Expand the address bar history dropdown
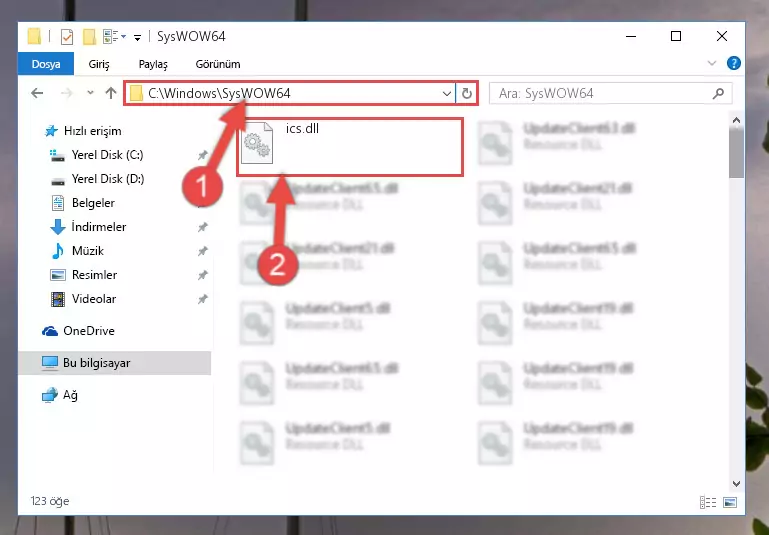The width and height of the screenshot is (769, 535). [x=446, y=93]
